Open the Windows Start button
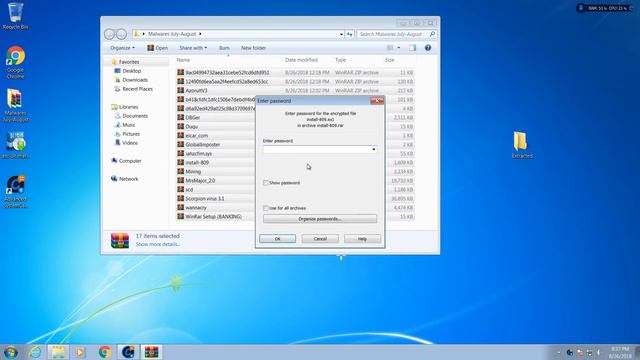The height and width of the screenshot is (360, 640). [10, 352]
